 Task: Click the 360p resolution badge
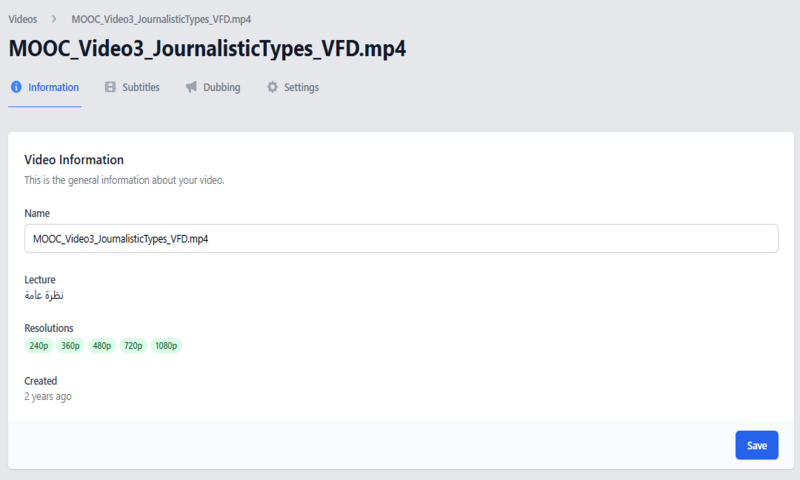pyautogui.click(x=70, y=346)
